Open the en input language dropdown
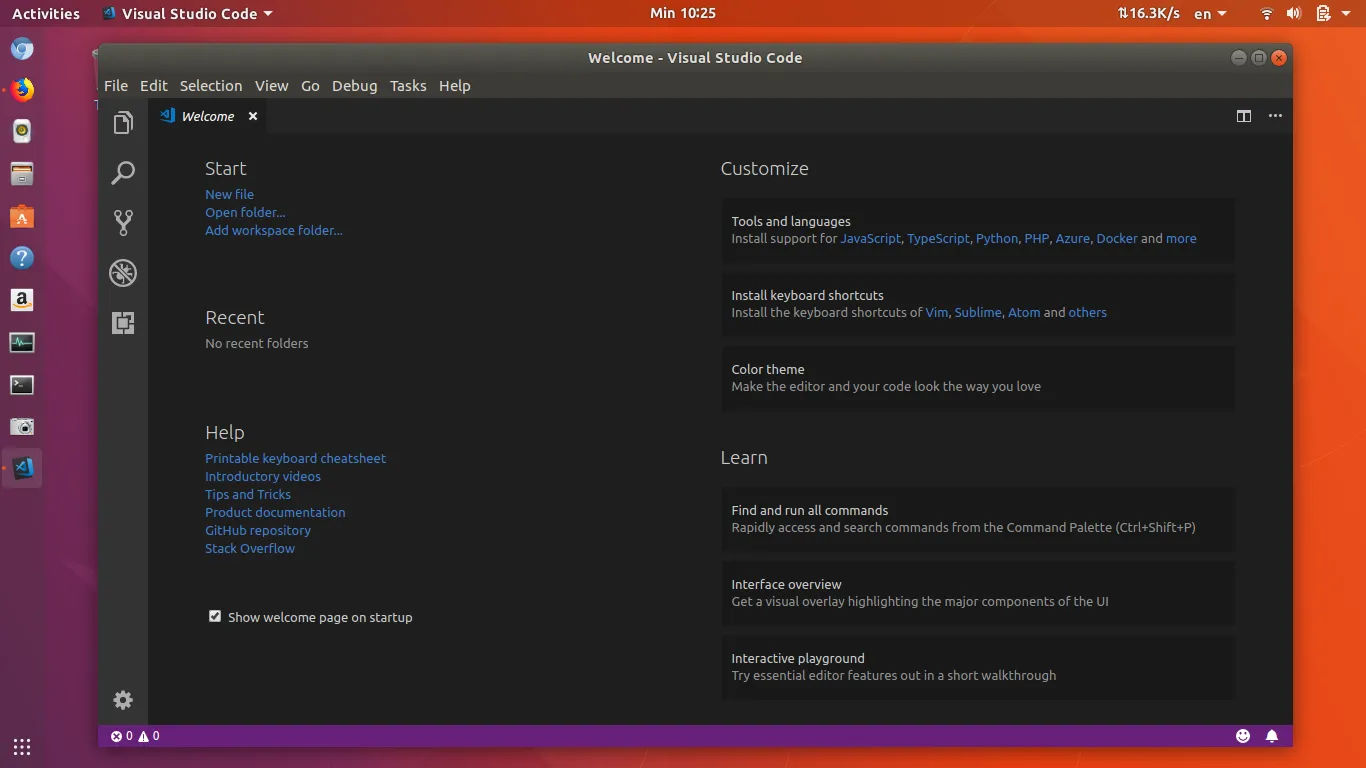The height and width of the screenshot is (768, 1366). (1210, 14)
